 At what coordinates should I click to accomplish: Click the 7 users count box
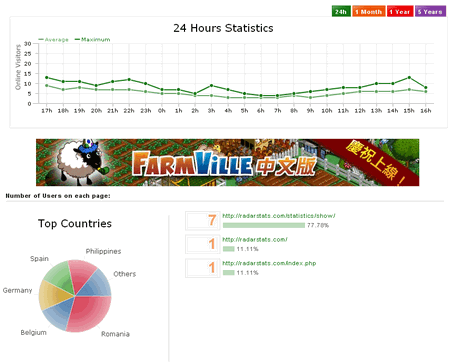tap(203, 220)
